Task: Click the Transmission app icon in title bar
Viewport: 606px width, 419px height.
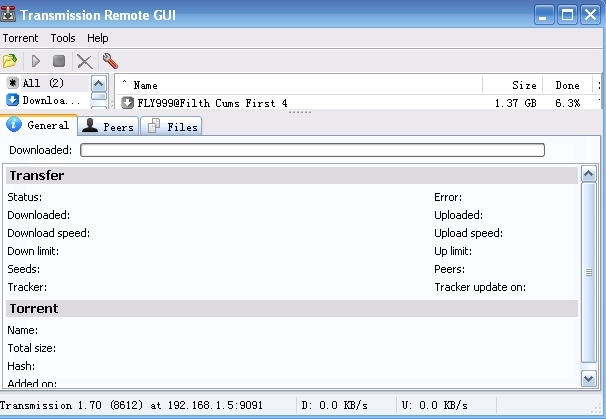Action: coord(8,14)
